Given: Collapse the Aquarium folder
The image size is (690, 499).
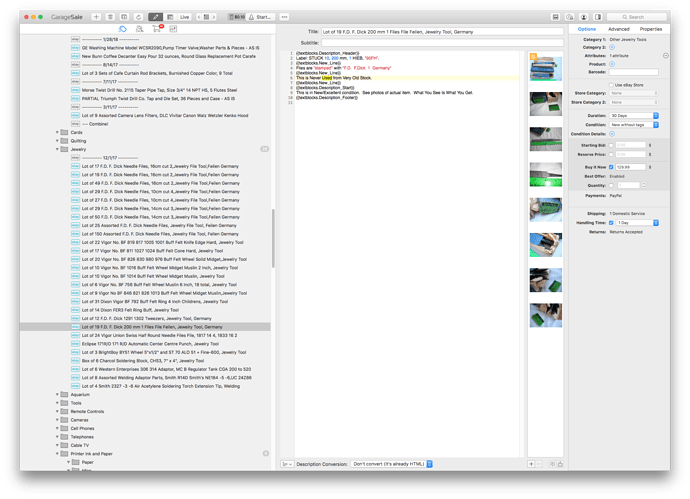Looking at the screenshot, I should (57, 394).
